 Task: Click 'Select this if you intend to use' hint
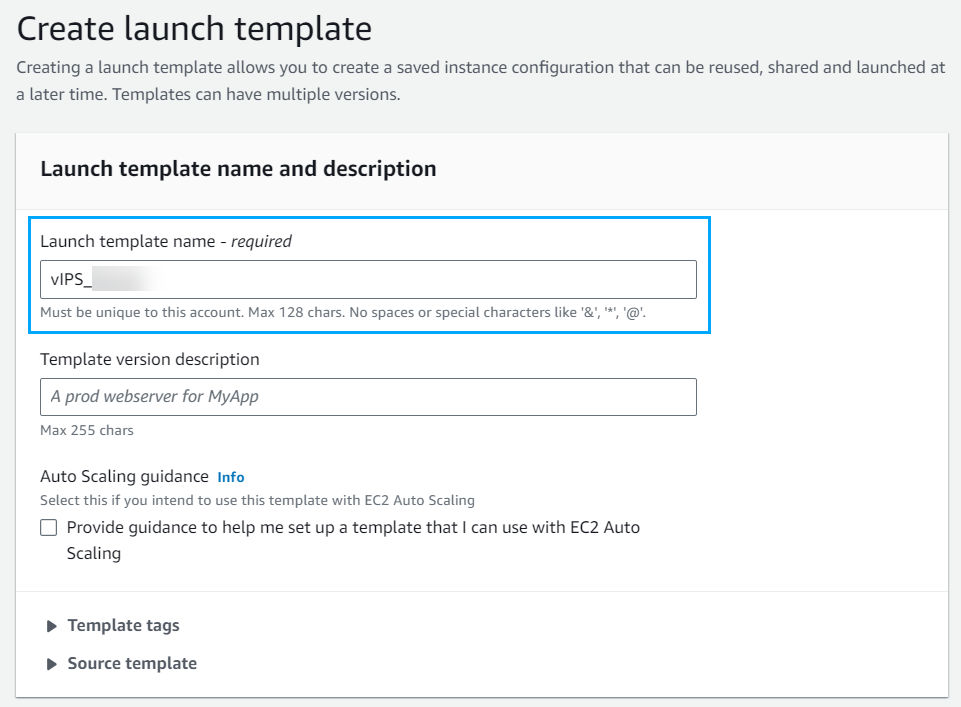(257, 501)
